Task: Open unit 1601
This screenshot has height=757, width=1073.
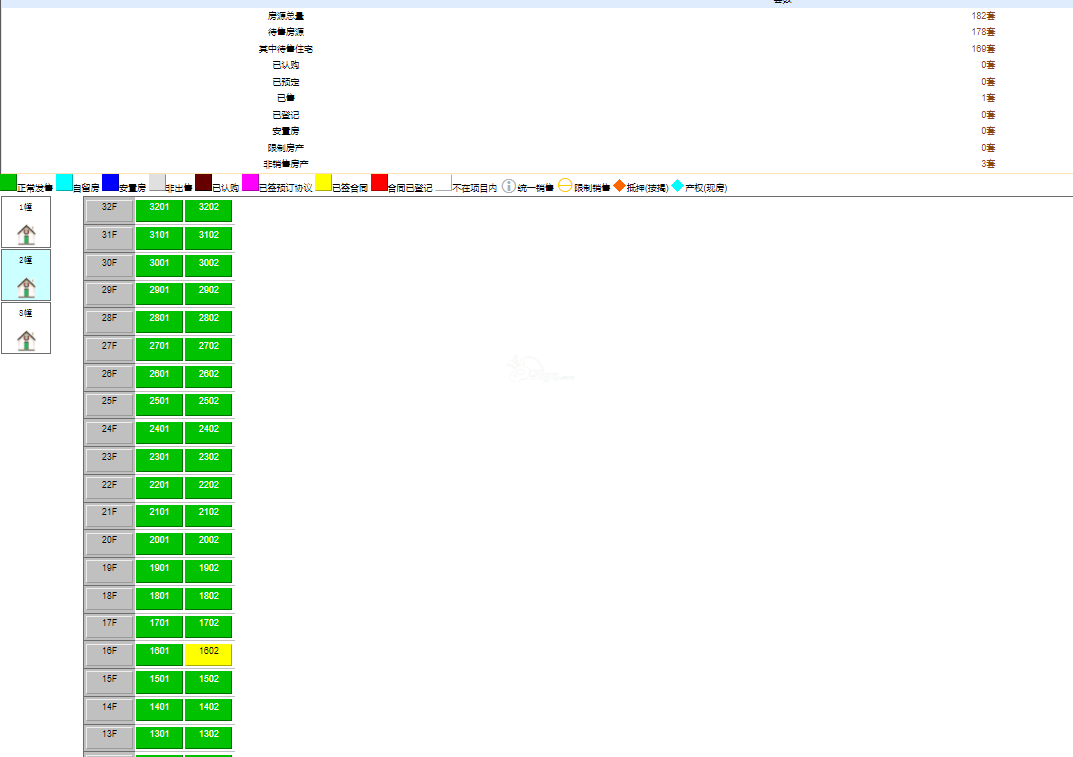Action: pos(159,654)
